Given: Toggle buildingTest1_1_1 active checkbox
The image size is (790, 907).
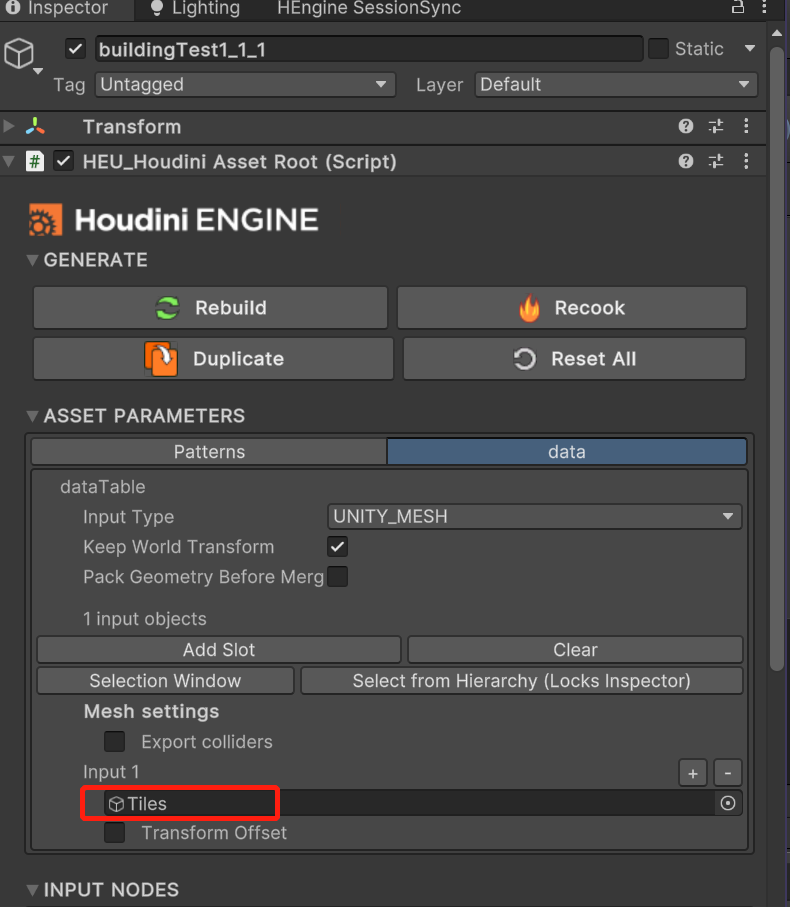Looking at the screenshot, I should pos(75,49).
